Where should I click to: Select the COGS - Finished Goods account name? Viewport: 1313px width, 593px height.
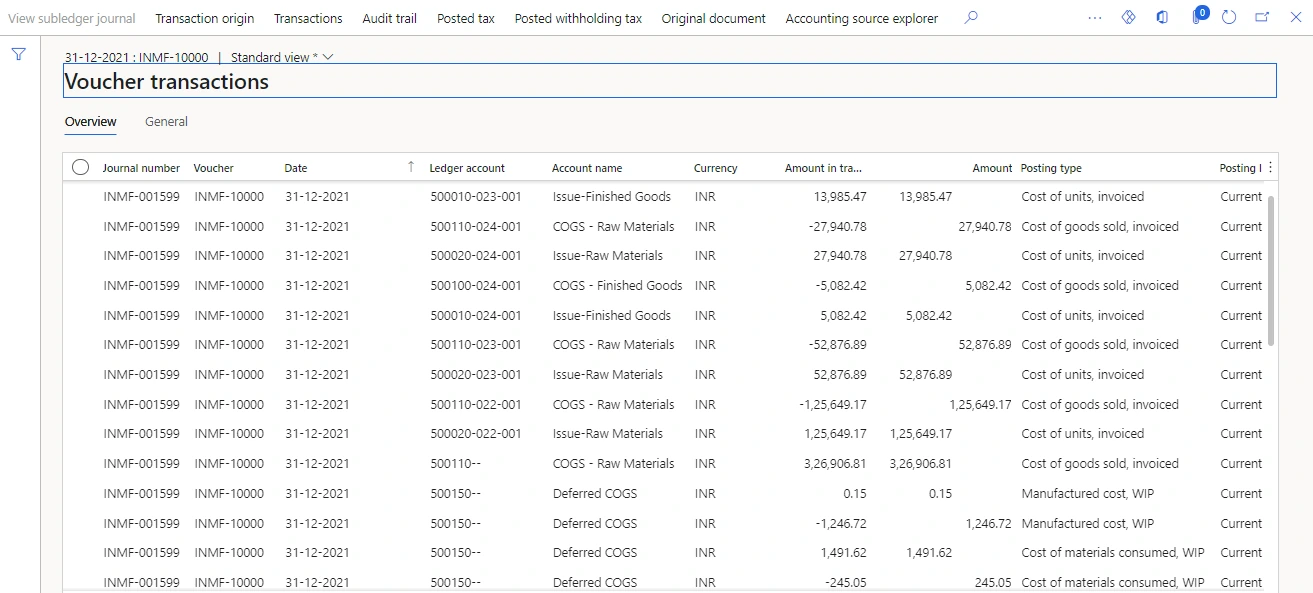pyautogui.click(x=617, y=286)
